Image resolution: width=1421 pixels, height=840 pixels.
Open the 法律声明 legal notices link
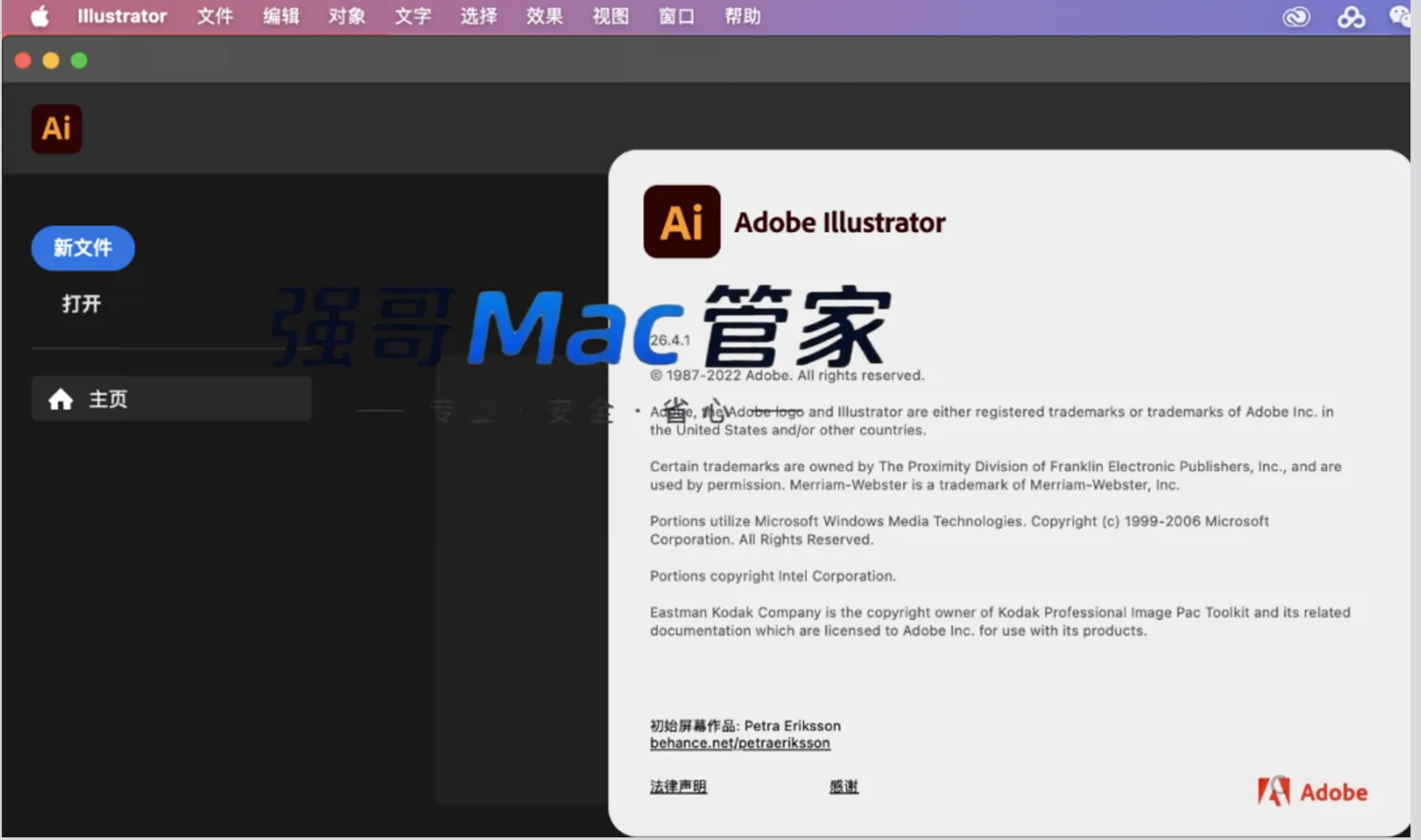(679, 787)
